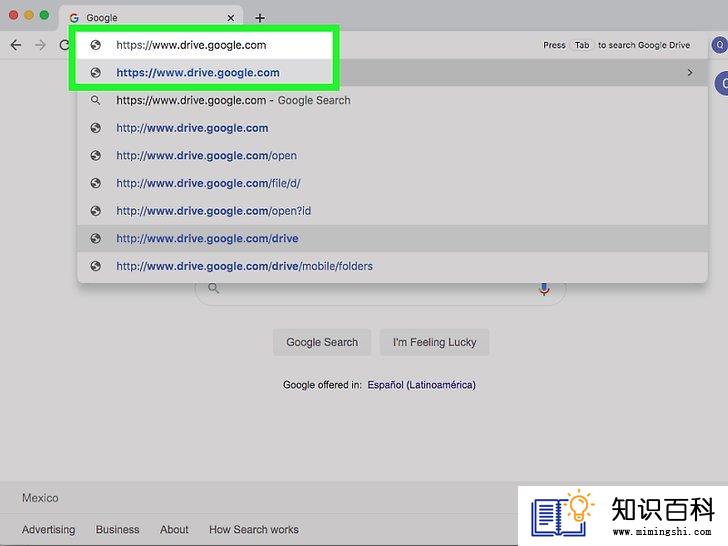This screenshot has height=546, width=728.
Task: Click the globe icon beside the .com/drive suggestion
Action: pos(96,239)
